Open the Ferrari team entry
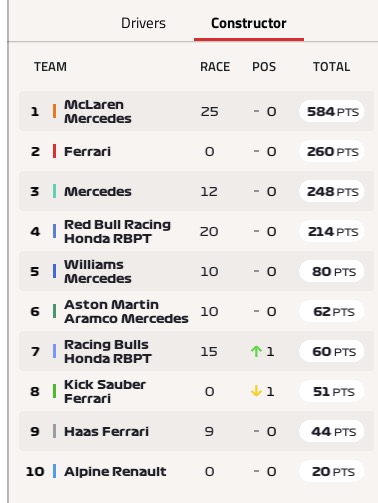Viewport: 378px width, 503px height. pos(196,151)
